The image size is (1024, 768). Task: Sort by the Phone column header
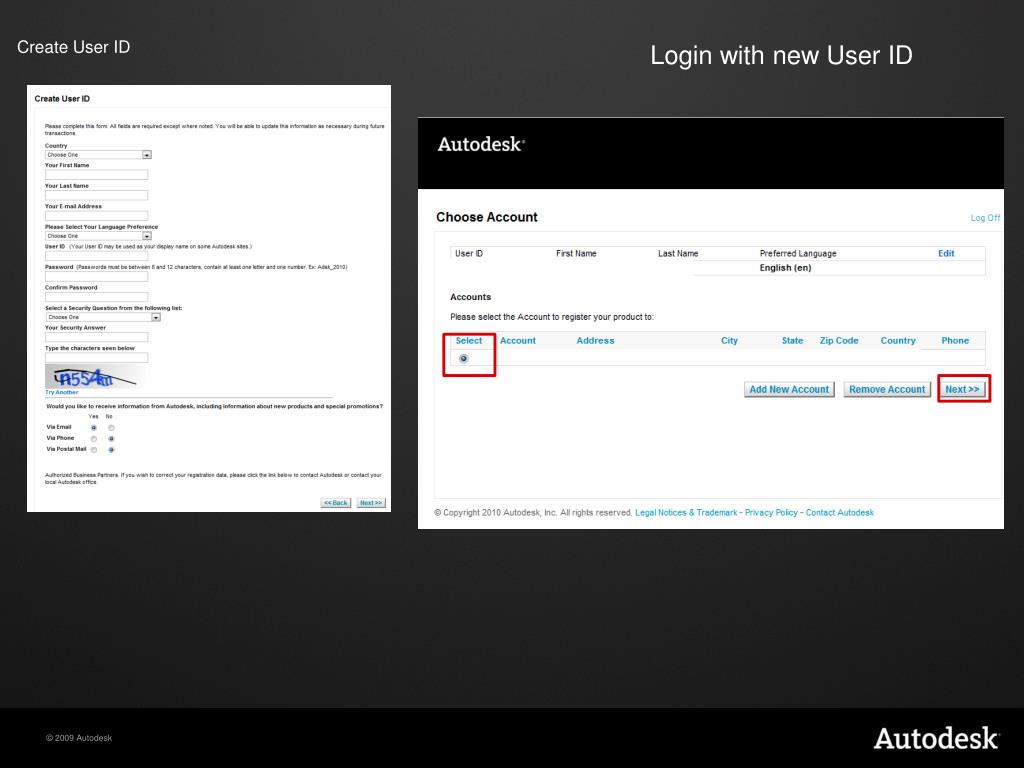pos(955,341)
